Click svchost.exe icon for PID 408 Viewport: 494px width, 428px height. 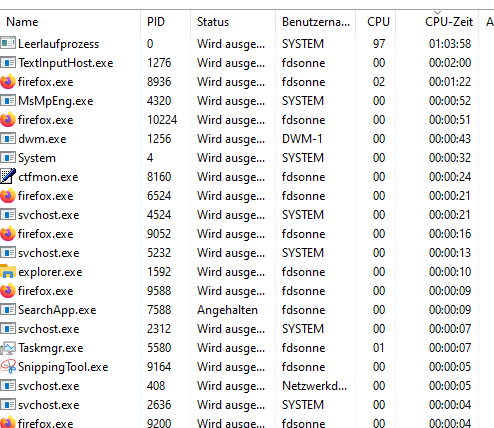click(x=8, y=386)
